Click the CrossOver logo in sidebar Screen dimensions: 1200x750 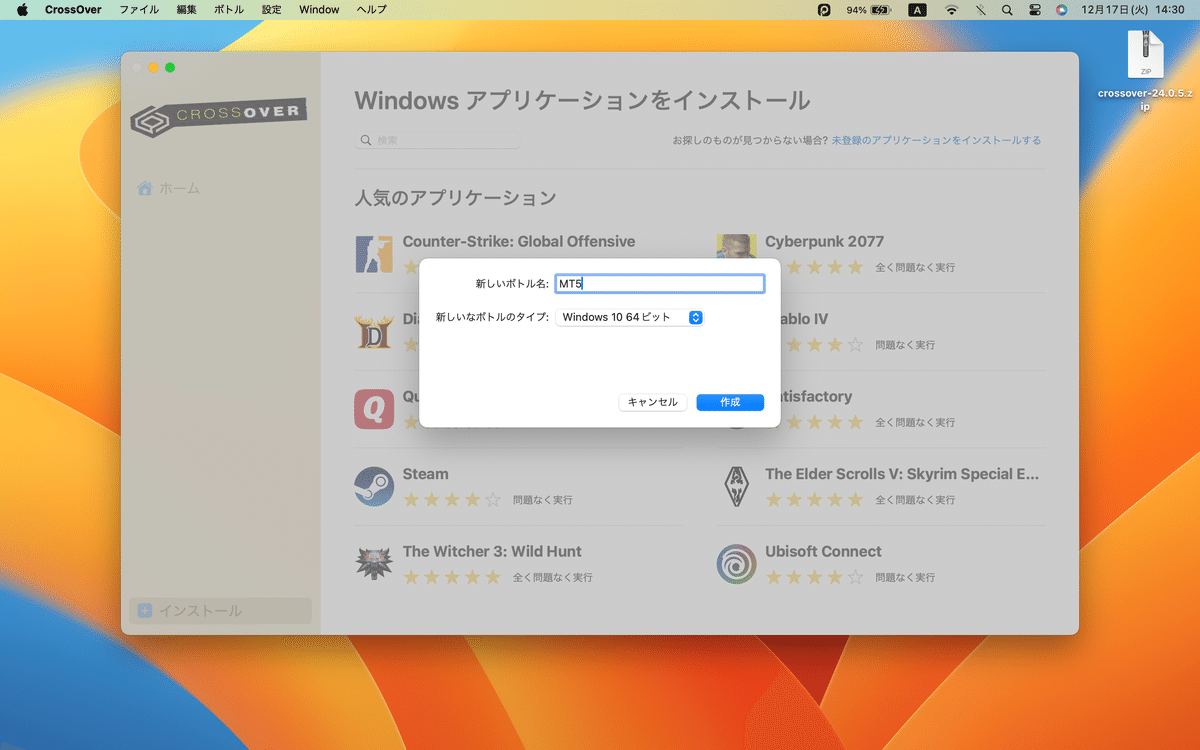click(x=219, y=117)
